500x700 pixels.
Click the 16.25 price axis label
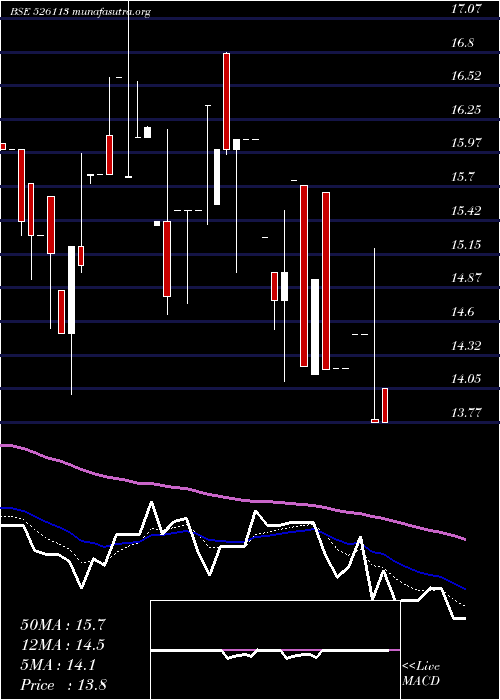466,109
